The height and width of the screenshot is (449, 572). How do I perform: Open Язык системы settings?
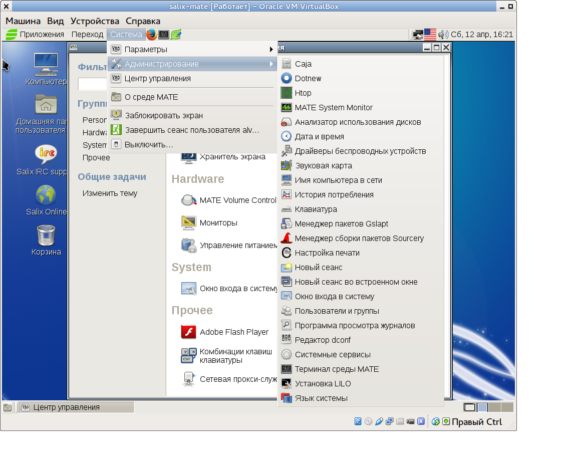(360, 398)
